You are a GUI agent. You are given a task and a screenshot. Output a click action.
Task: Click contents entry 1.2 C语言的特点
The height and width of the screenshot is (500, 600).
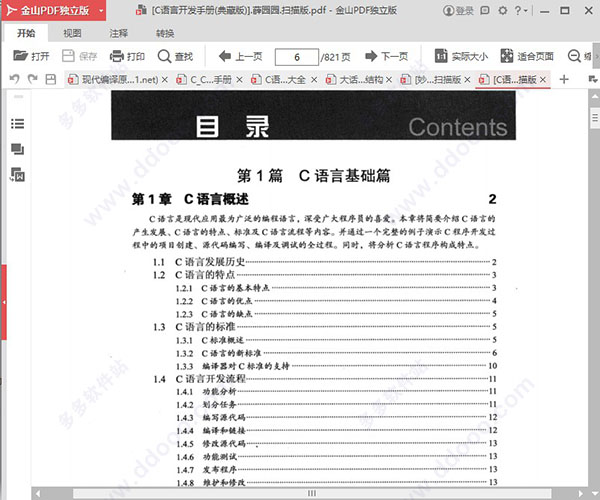tap(324, 275)
